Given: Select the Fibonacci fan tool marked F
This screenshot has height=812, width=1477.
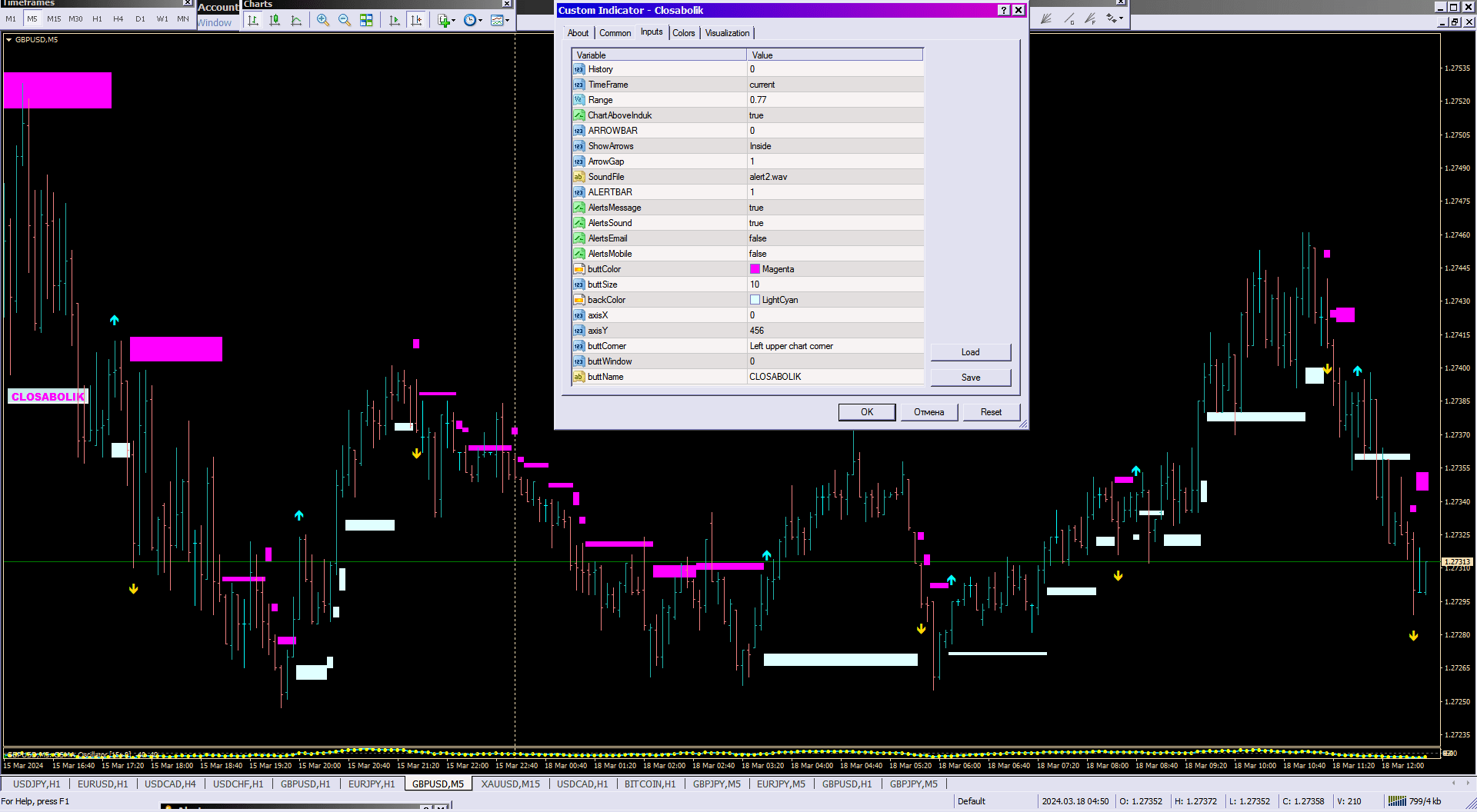Looking at the screenshot, I should tap(1090, 18).
